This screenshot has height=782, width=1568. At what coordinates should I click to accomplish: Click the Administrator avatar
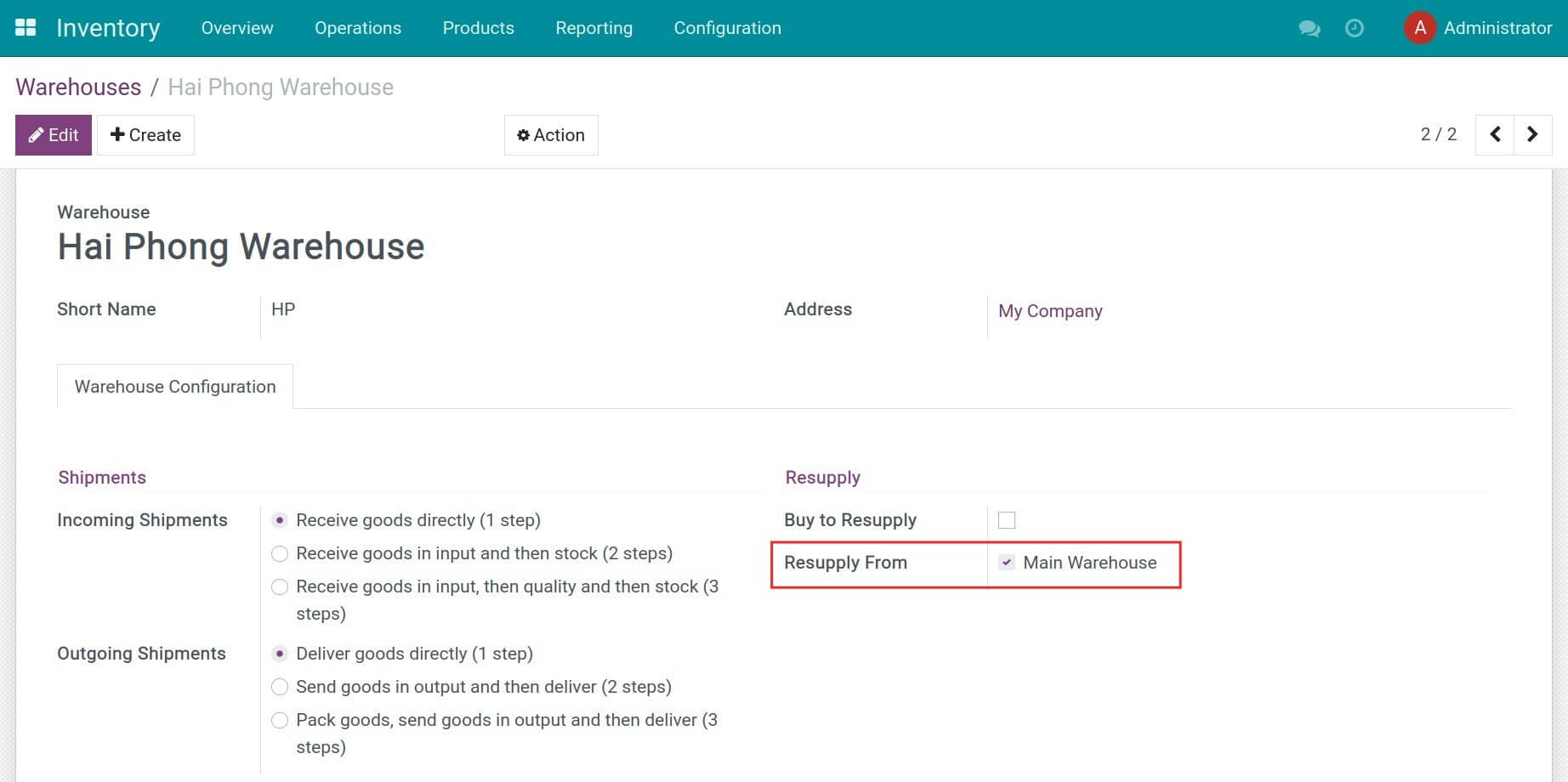(x=1419, y=27)
